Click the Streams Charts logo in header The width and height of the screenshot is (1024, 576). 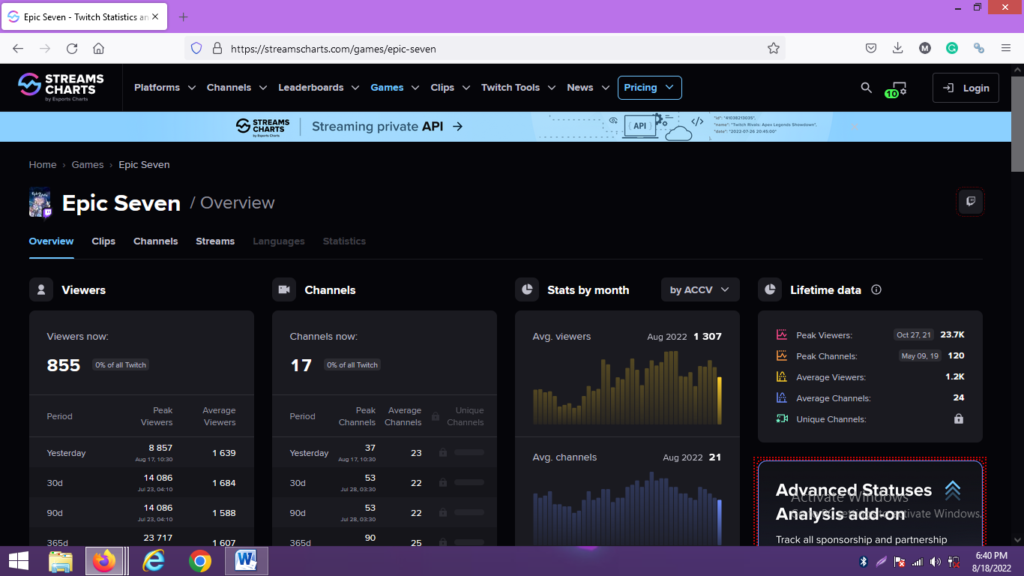point(61,87)
